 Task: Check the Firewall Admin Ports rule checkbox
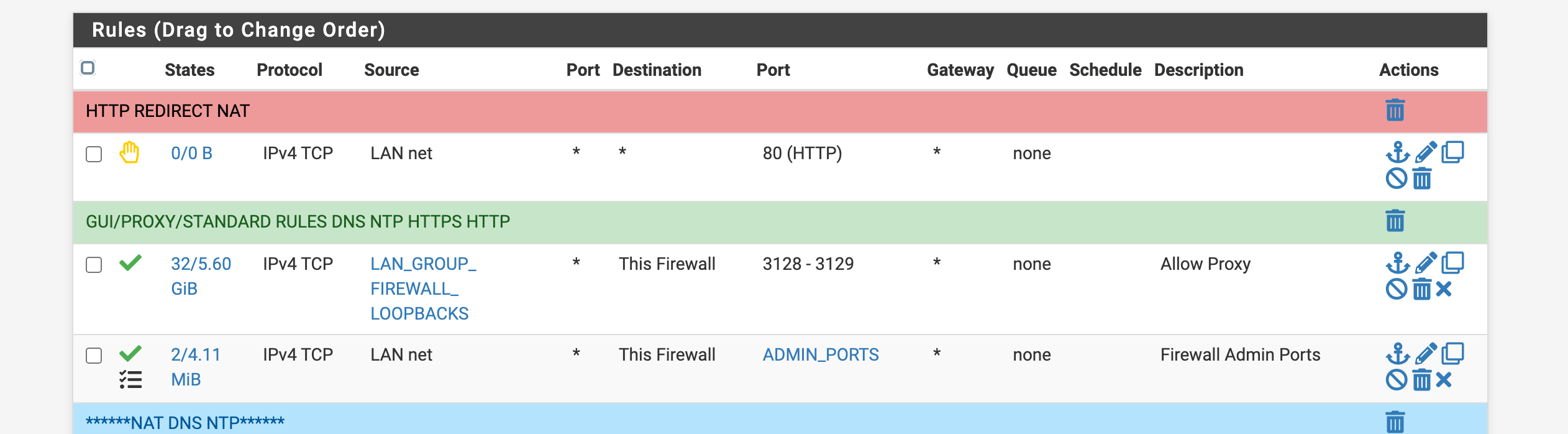pos(94,356)
